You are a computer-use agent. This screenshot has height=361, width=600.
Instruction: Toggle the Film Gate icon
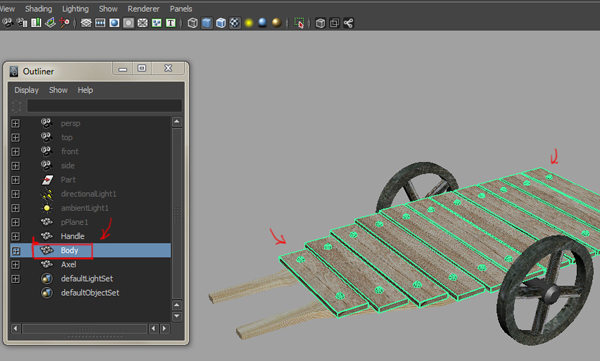(x=100, y=23)
